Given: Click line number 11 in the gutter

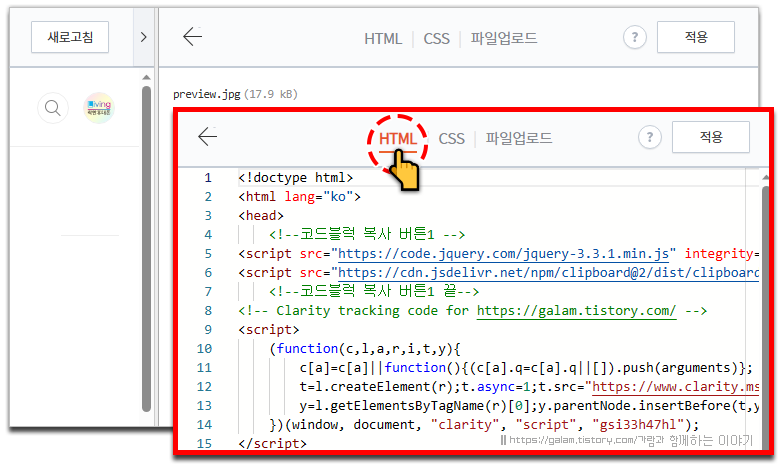Looking at the screenshot, I should (x=204, y=368).
